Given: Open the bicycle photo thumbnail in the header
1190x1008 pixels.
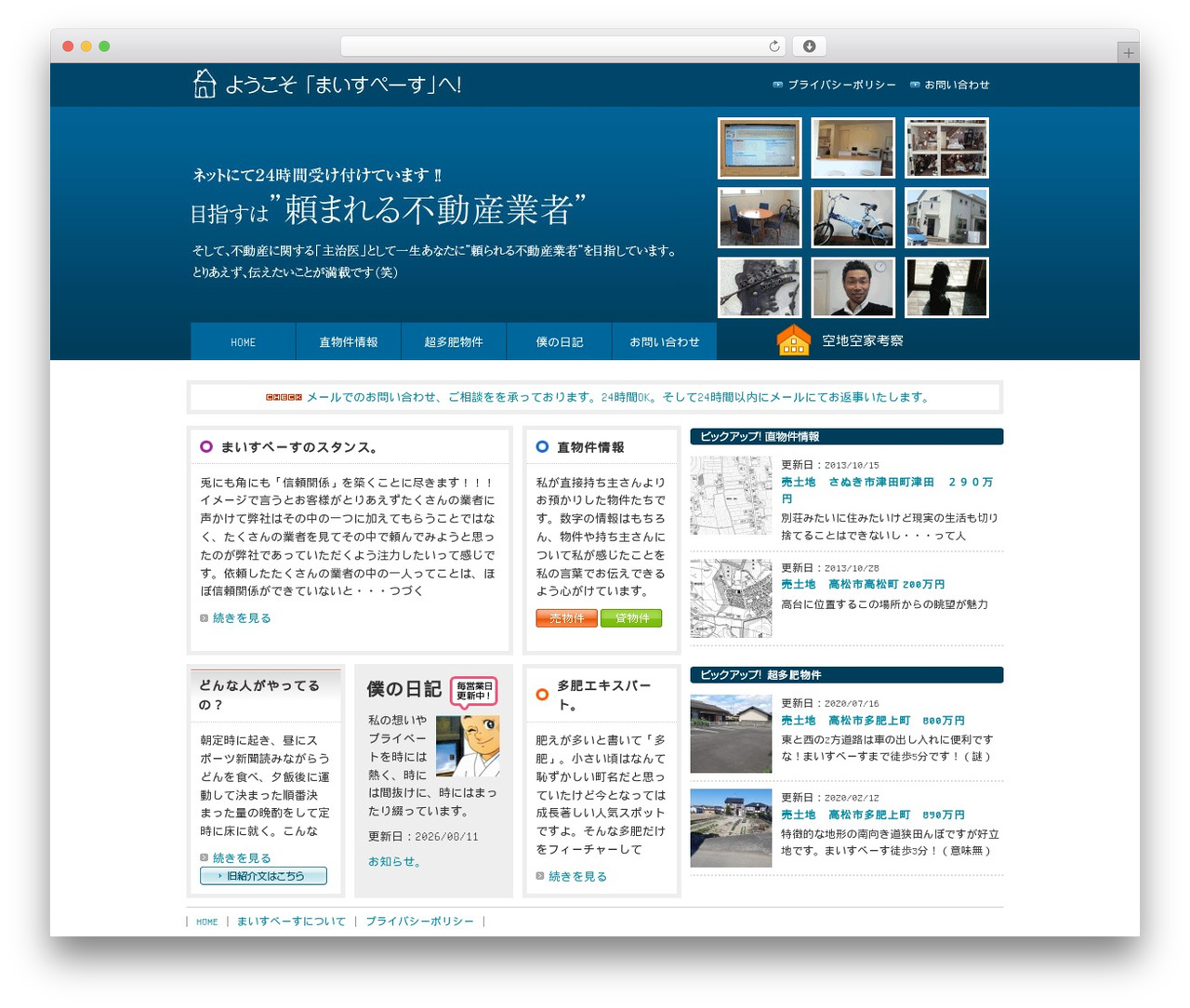Looking at the screenshot, I should (853, 218).
